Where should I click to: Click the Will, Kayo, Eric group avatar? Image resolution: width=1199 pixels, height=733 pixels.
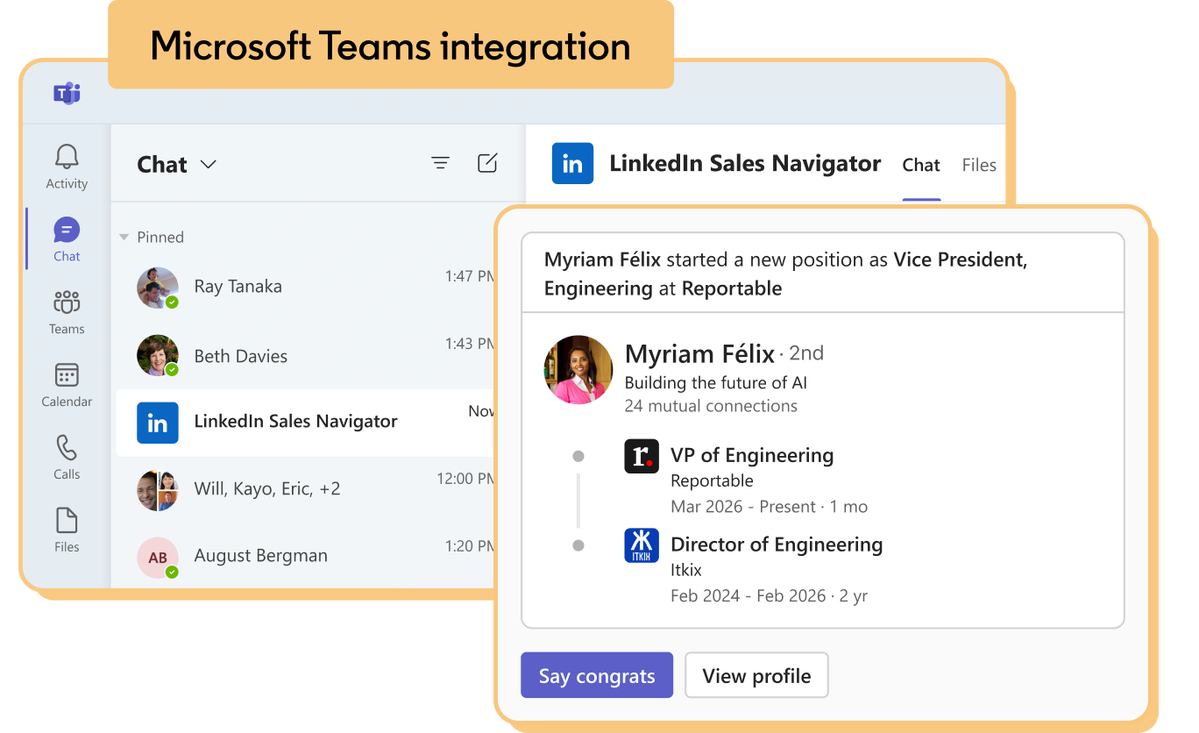pyautogui.click(x=158, y=490)
